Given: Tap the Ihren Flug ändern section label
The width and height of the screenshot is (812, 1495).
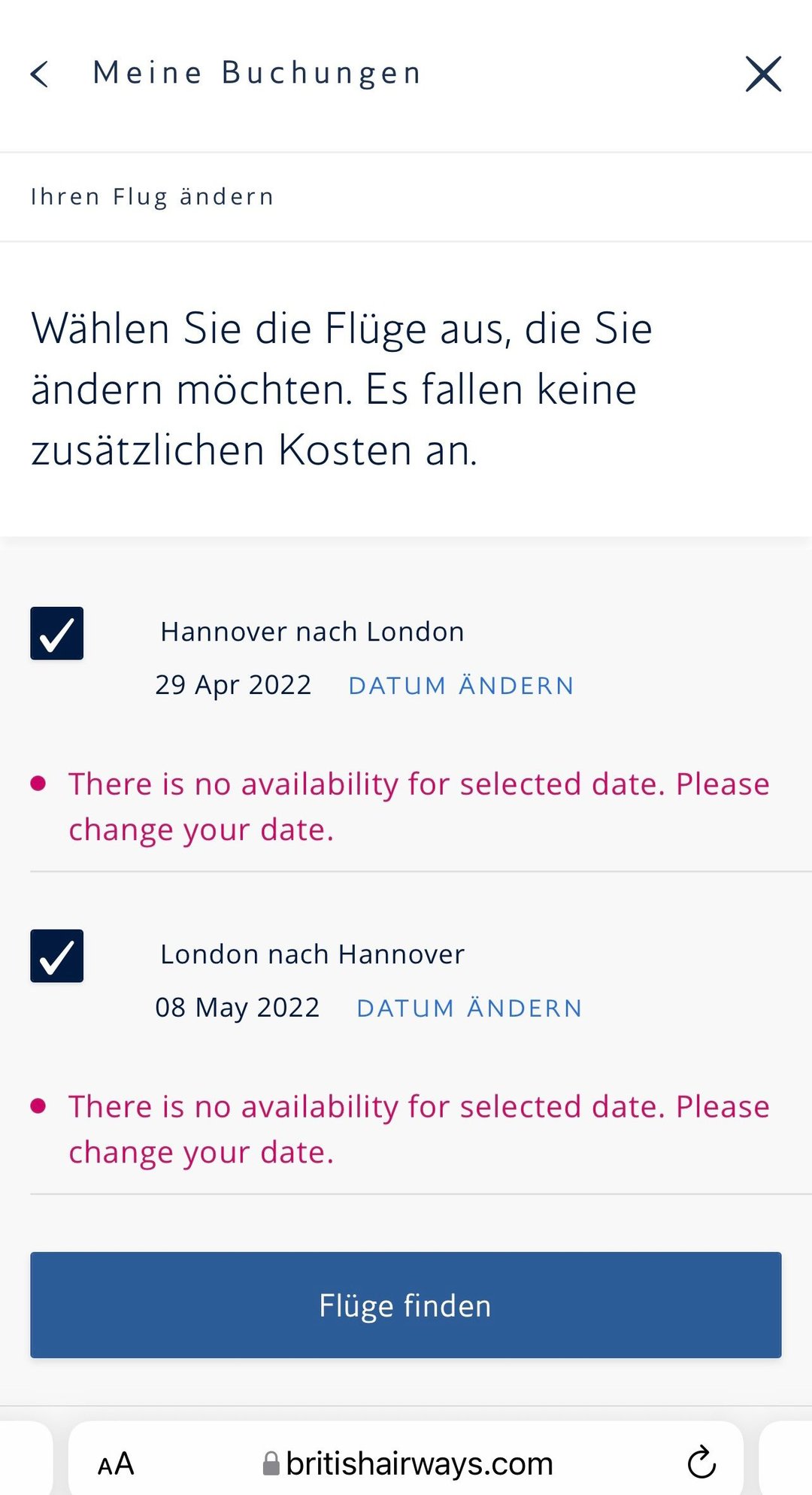Looking at the screenshot, I should (x=153, y=197).
